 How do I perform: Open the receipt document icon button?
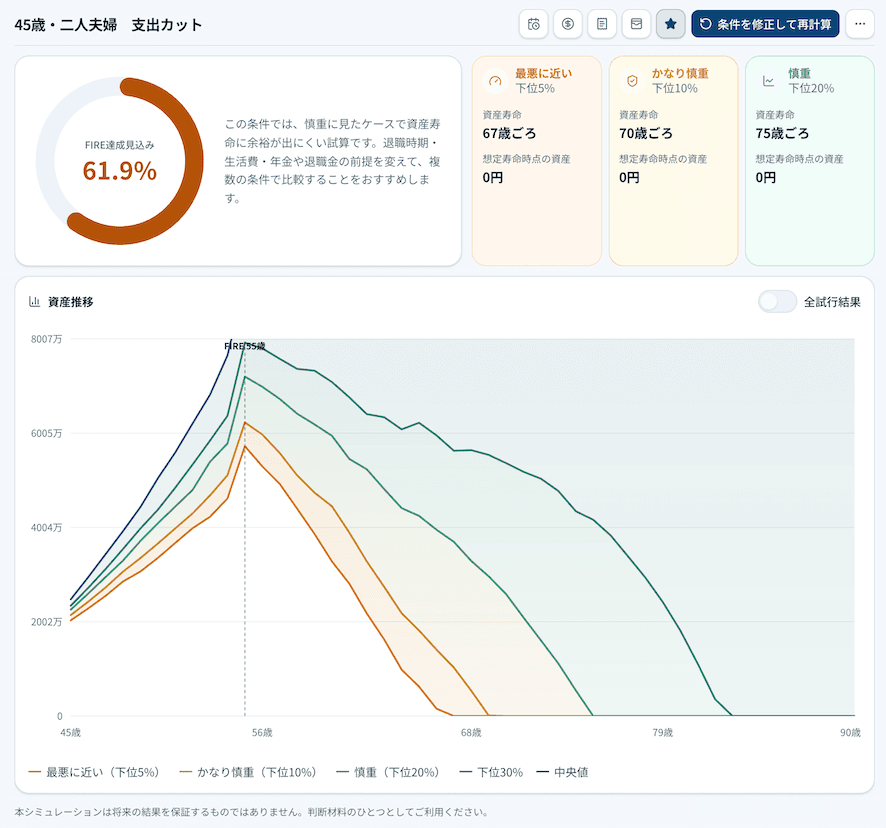coord(602,24)
